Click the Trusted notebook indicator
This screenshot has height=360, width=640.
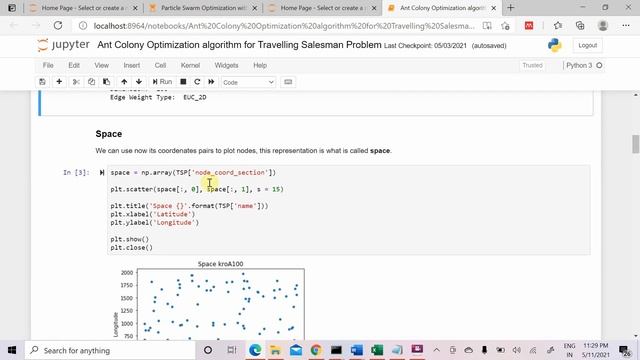click(532, 65)
